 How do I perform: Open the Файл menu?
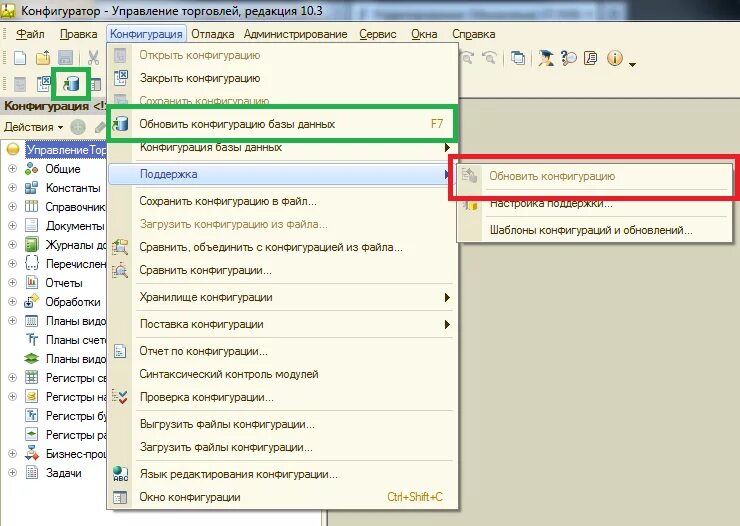(30, 34)
